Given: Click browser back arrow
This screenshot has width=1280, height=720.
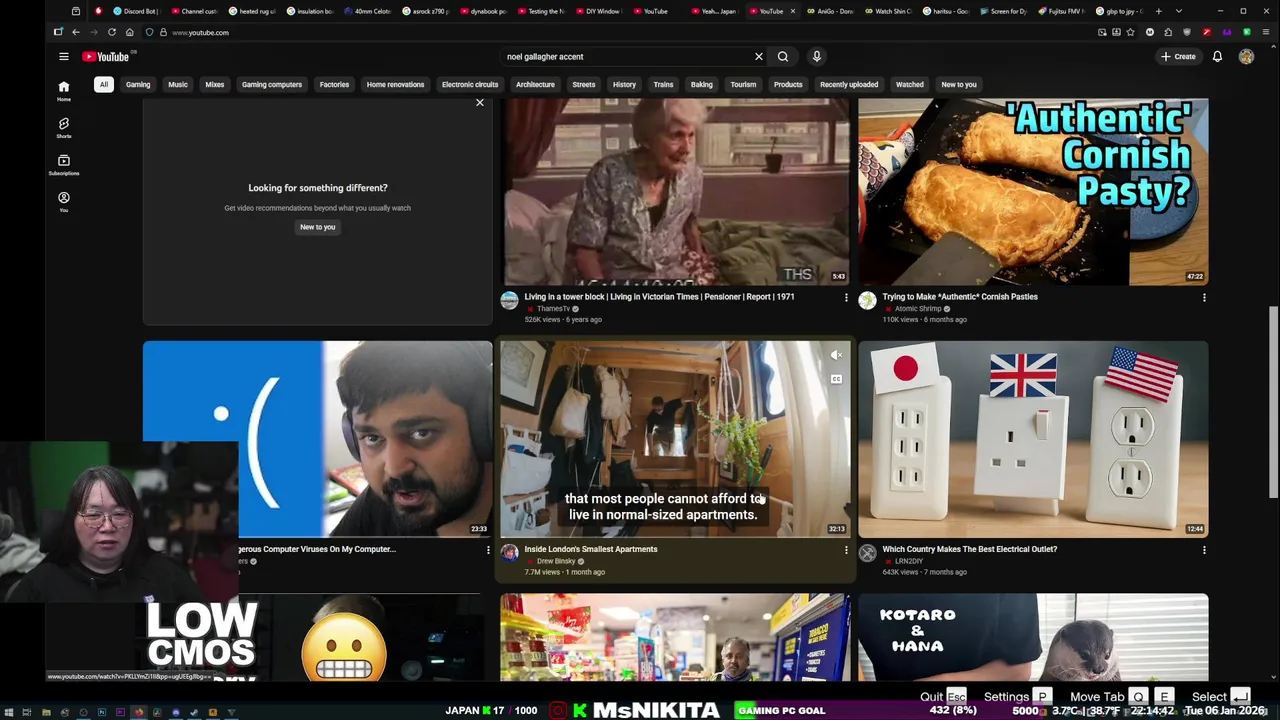Looking at the screenshot, I should click(75, 32).
